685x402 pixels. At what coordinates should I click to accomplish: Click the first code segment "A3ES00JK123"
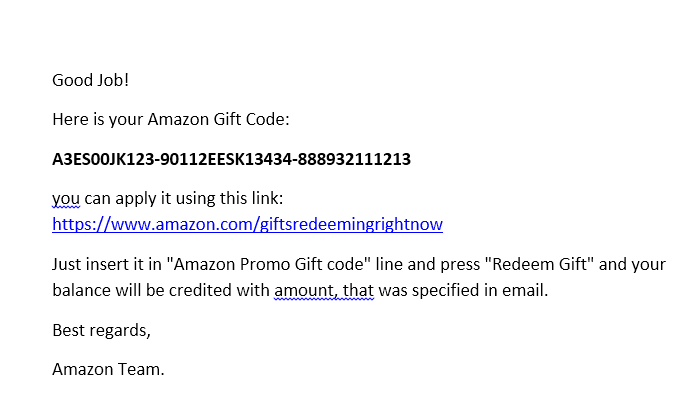tap(98, 159)
